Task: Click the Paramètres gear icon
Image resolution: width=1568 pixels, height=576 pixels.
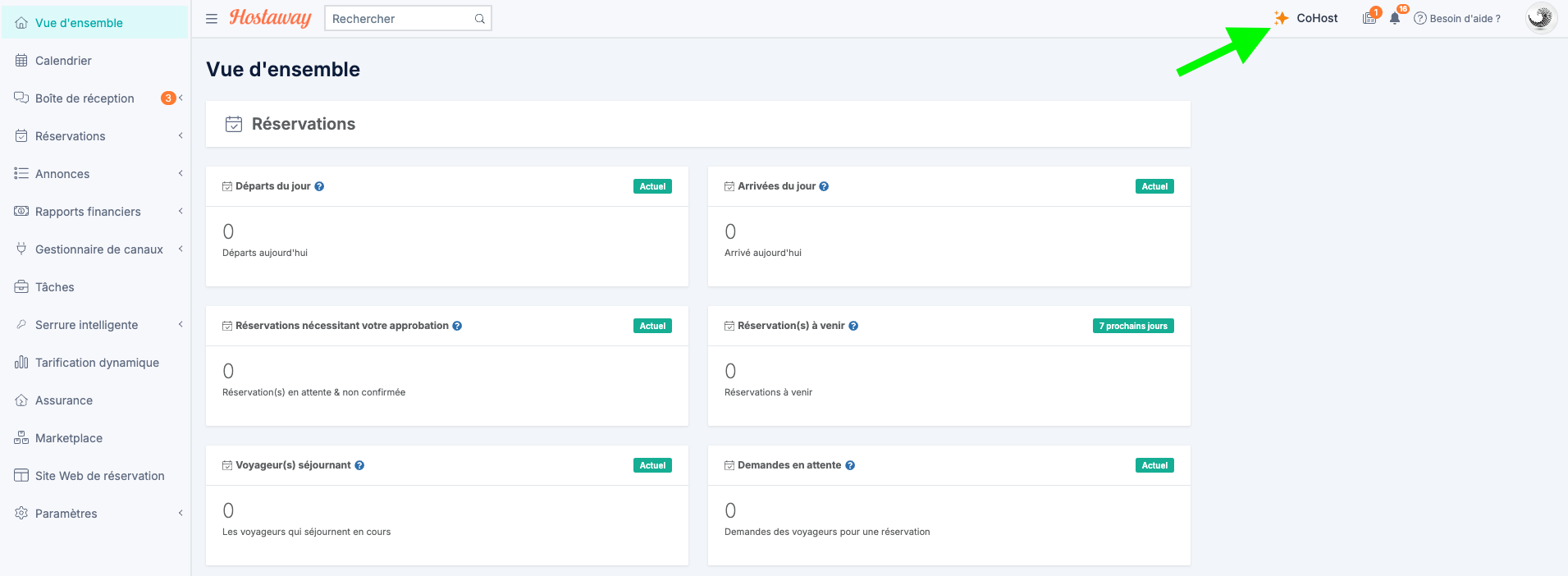Action: (x=21, y=514)
